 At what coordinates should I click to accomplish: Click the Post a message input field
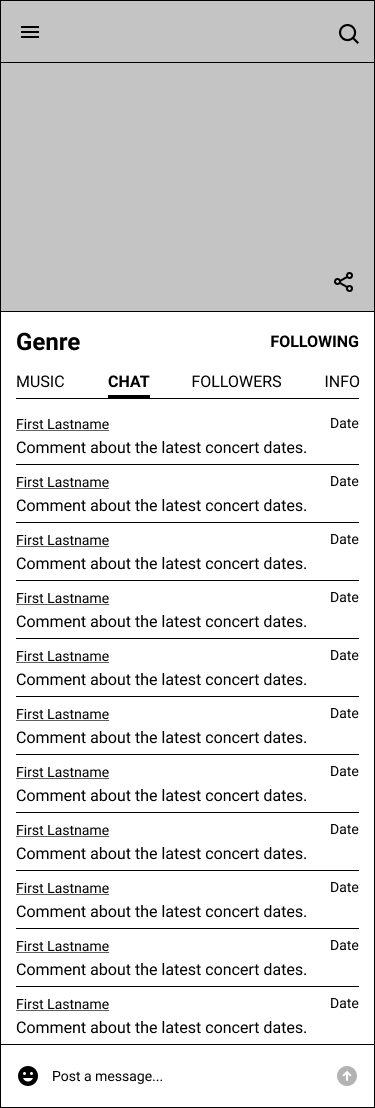coord(187,1076)
